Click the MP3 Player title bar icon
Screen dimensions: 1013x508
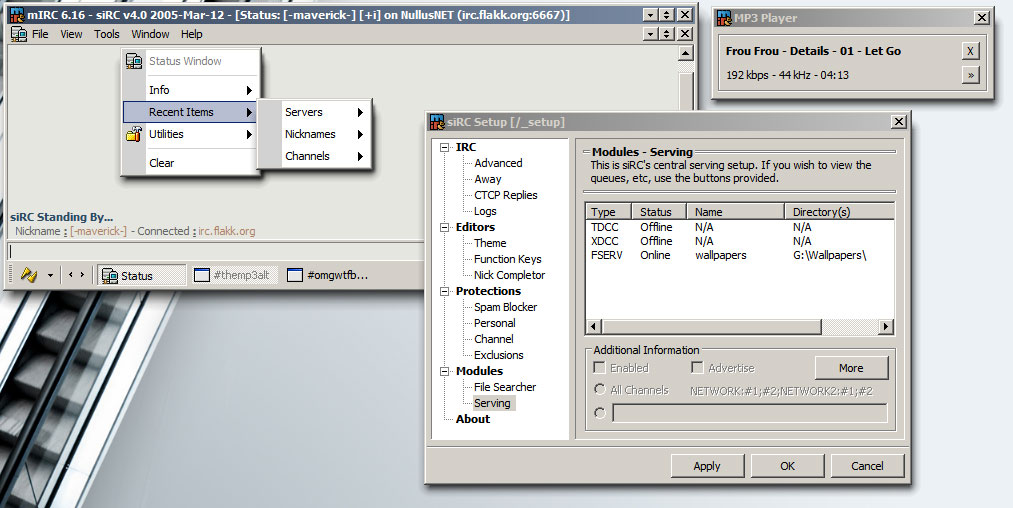(724, 18)
